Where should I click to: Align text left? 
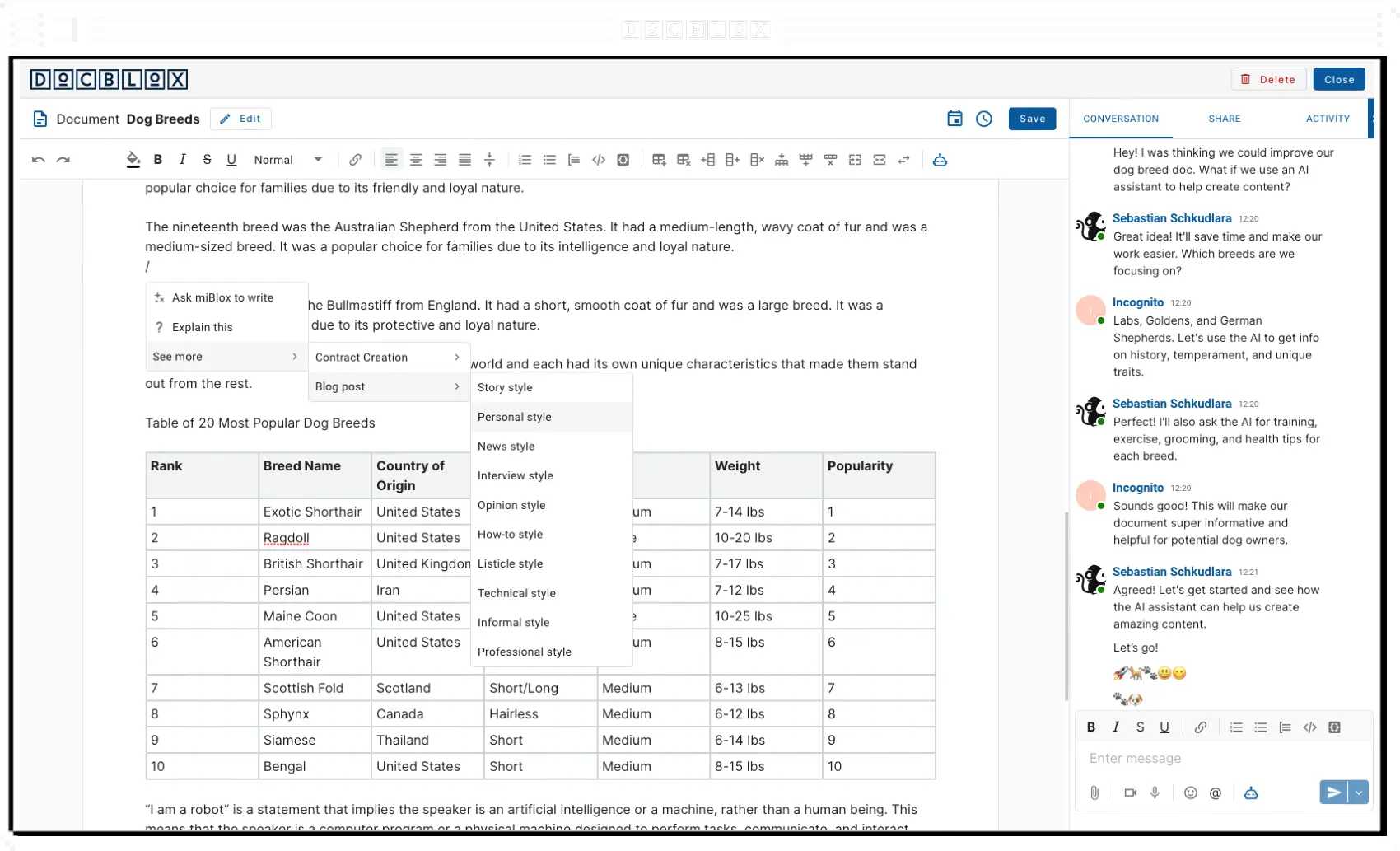point(391,160)
